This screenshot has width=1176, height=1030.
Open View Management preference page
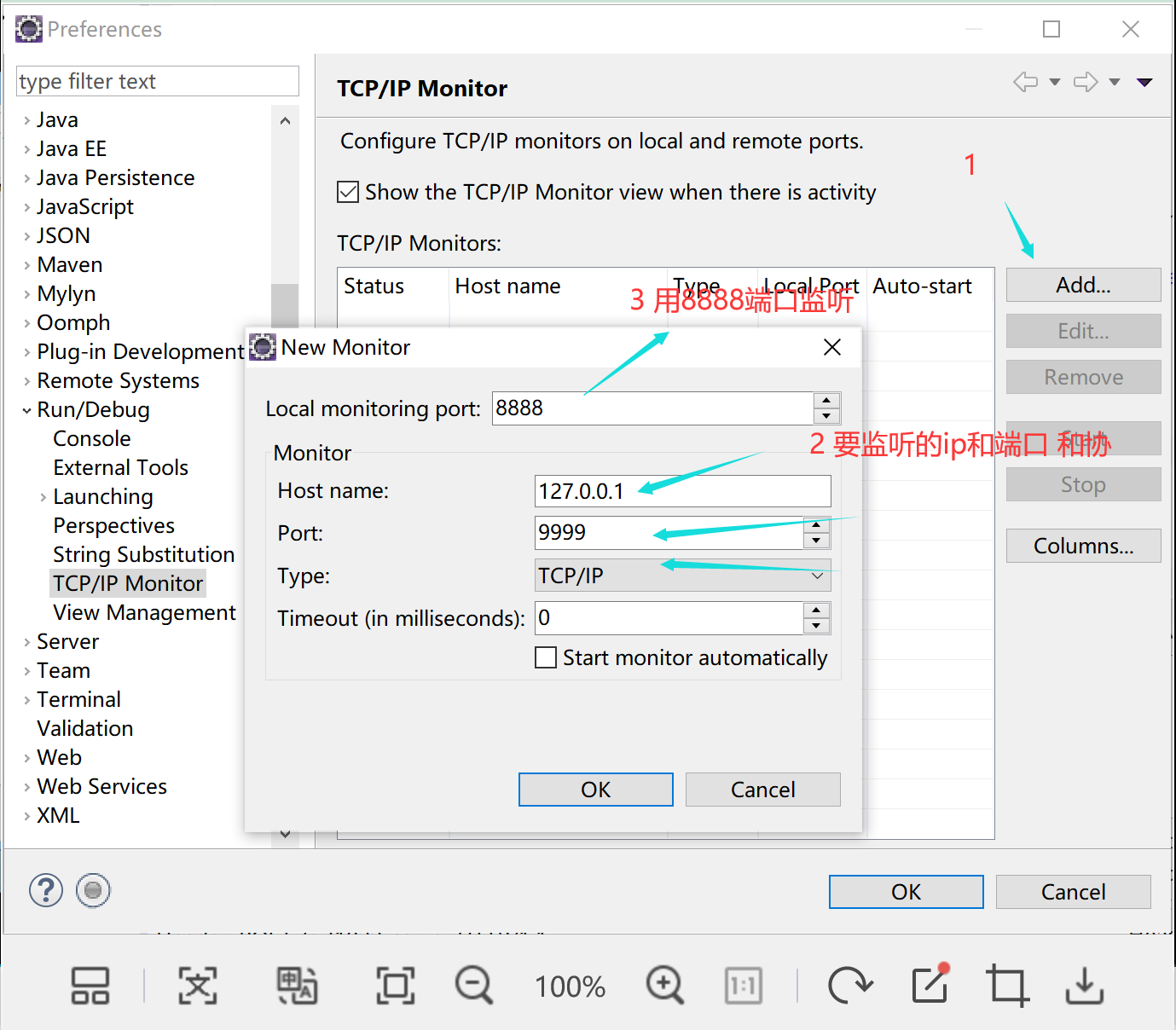pyautogui.click(x=144, y=612)
